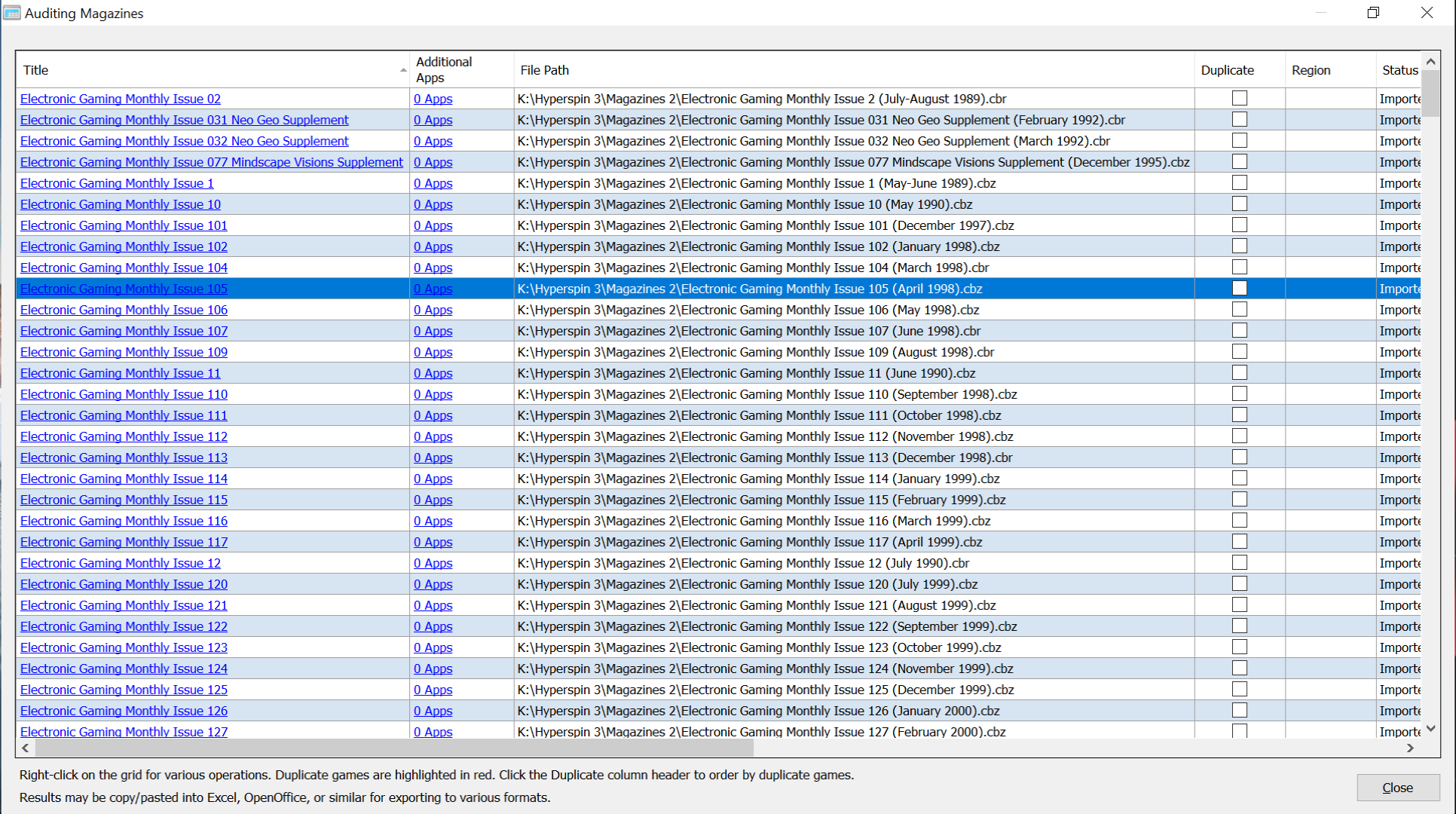The width and height of the screenshot is (1456, 814).
Task: Check Duplicate box for Issue 112
Action: click(1239, 436)
